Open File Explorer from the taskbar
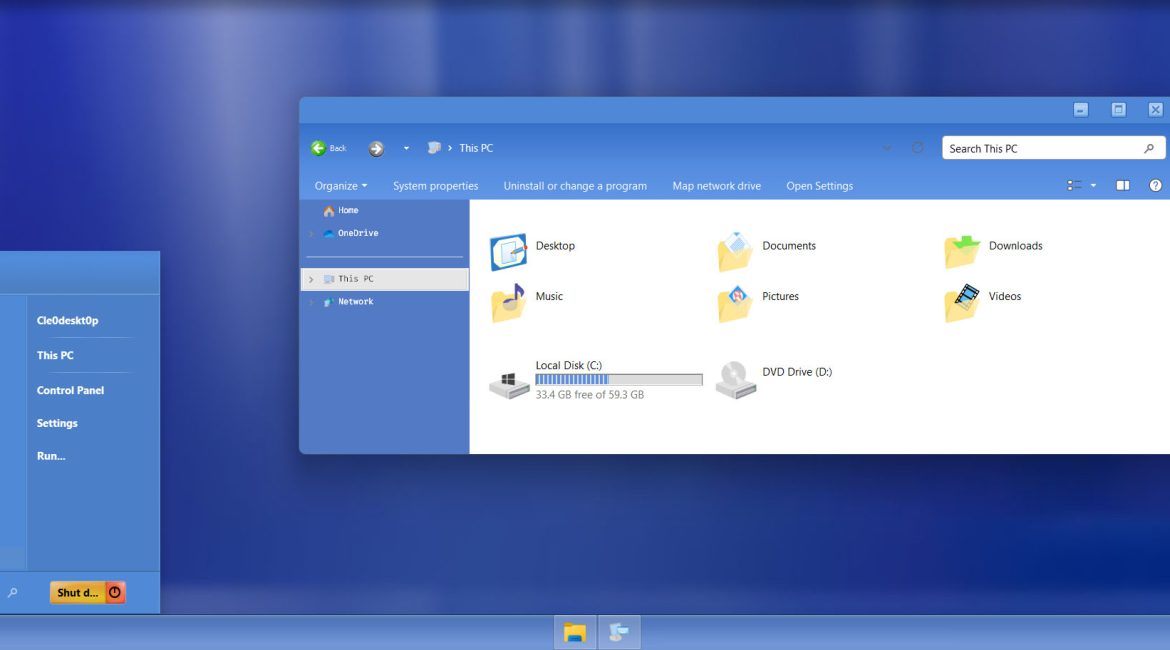Image resolution: width=1170 pixels, height=650 pixels. pyautogui.click(x=575, y=632)
